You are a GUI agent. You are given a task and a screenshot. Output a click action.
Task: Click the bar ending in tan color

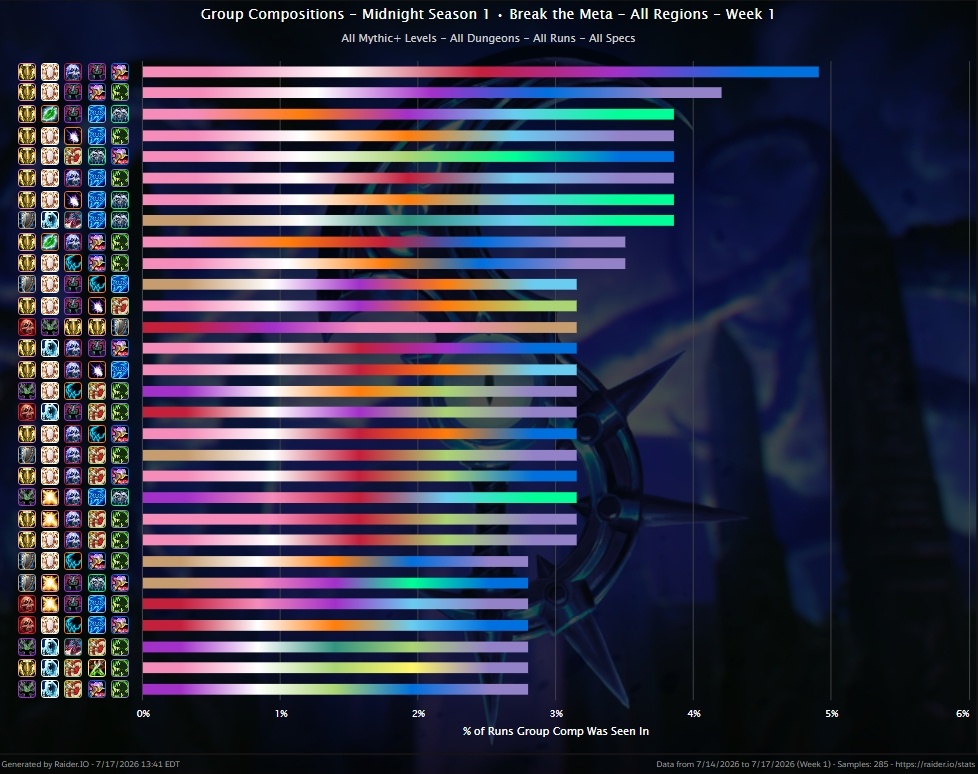[359, 327]
